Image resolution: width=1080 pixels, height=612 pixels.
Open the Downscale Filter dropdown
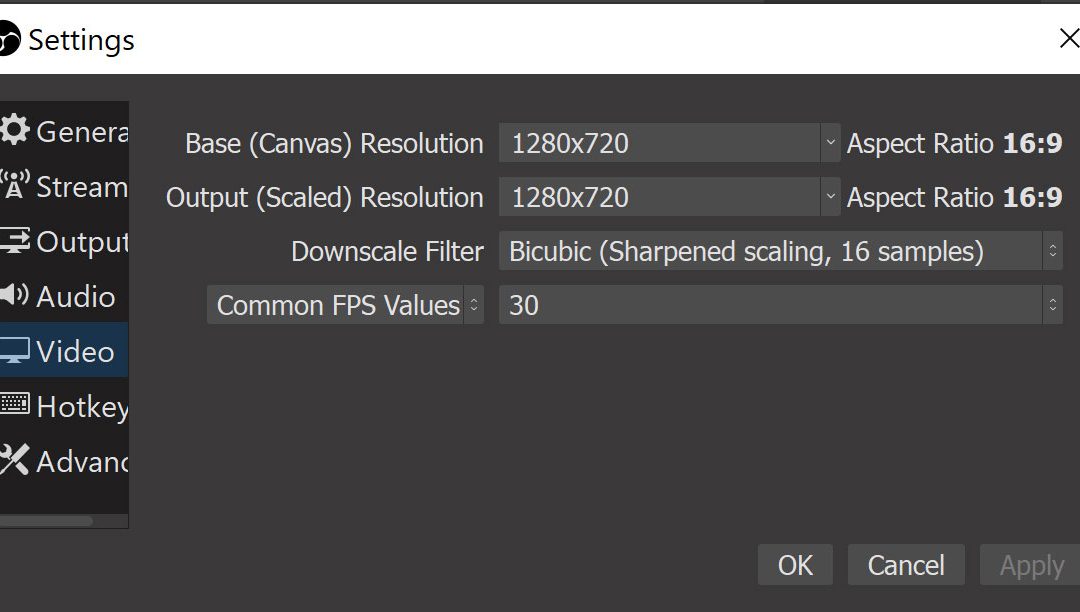click(x=780, y=251)
